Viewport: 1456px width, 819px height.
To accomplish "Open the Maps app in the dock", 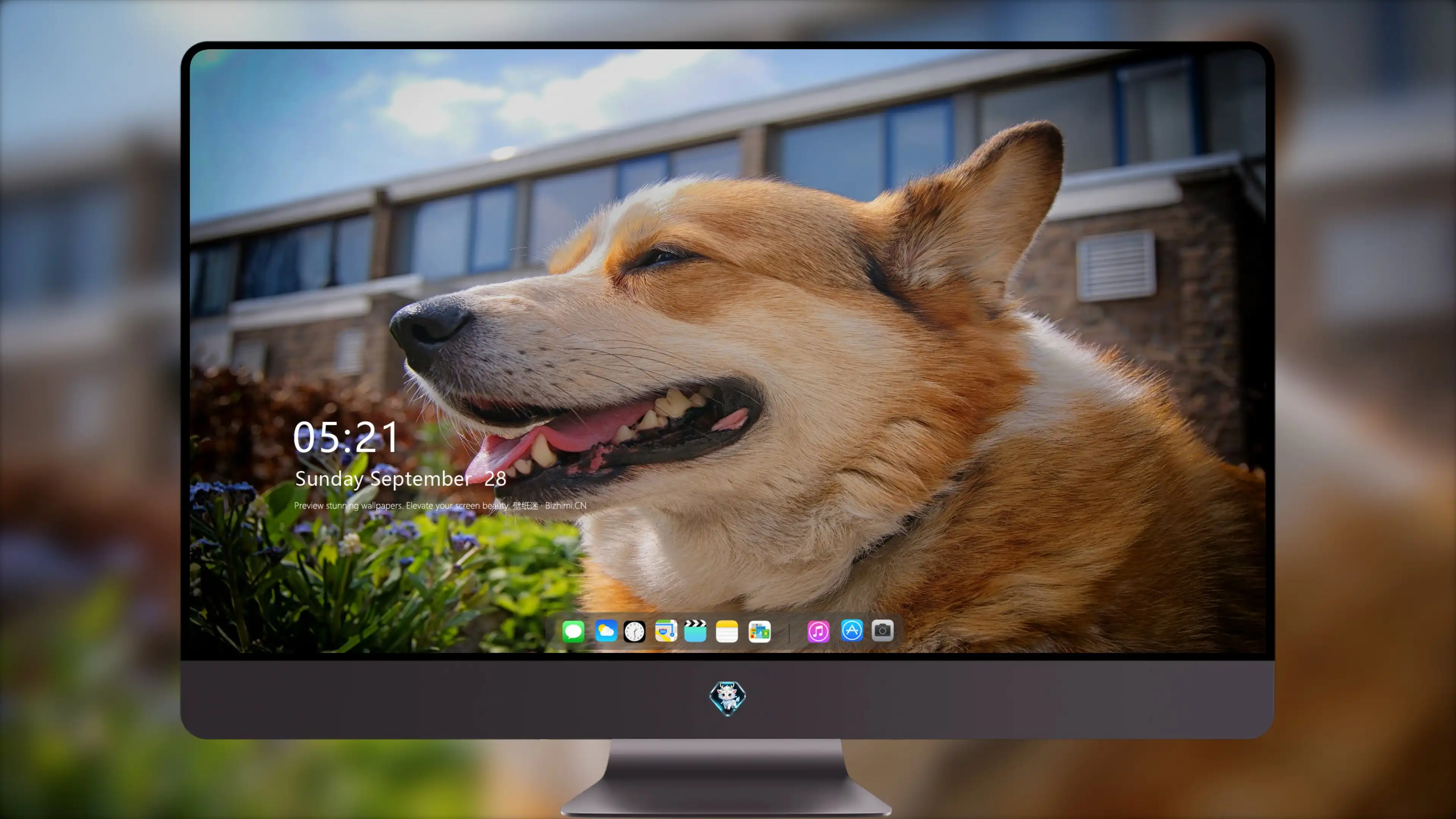I will click(x=666, y=631).
